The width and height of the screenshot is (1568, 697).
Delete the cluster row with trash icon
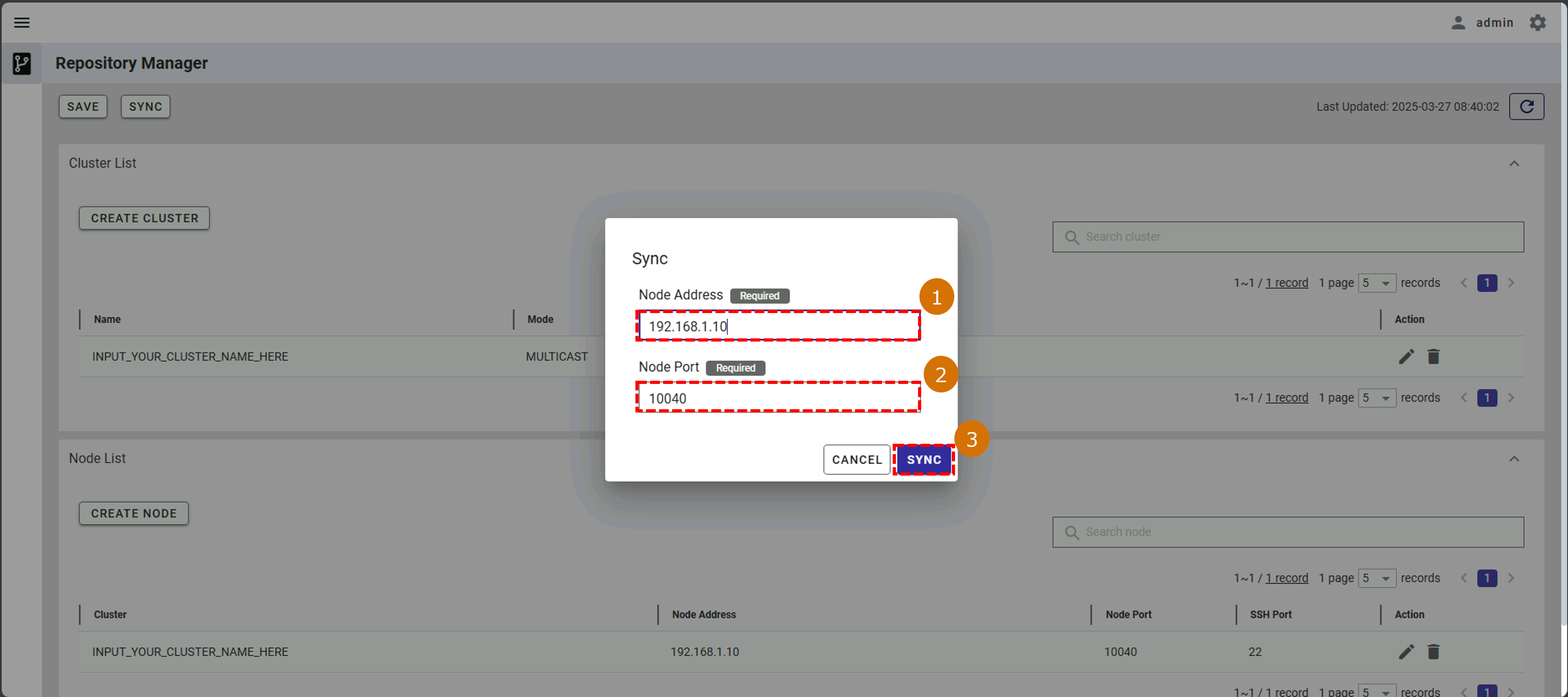[1434, 357]
